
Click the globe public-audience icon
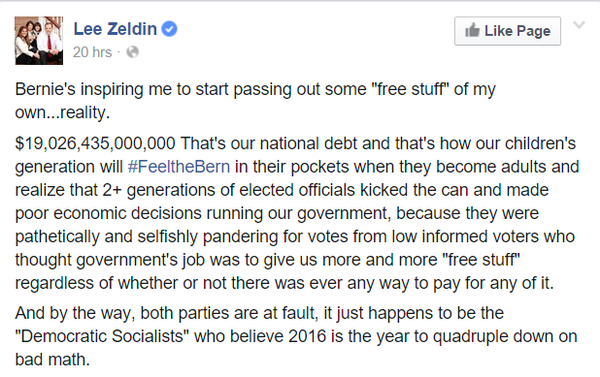132,52
